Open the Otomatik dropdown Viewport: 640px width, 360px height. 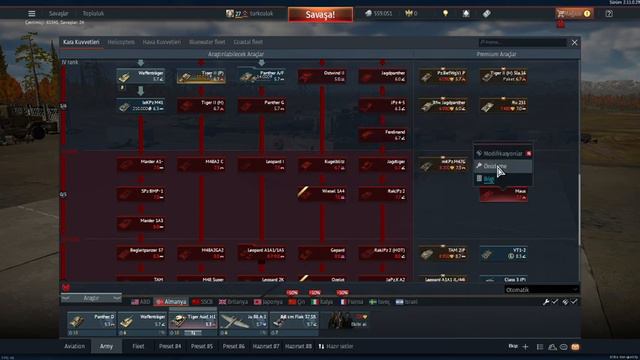pos(542,290)
